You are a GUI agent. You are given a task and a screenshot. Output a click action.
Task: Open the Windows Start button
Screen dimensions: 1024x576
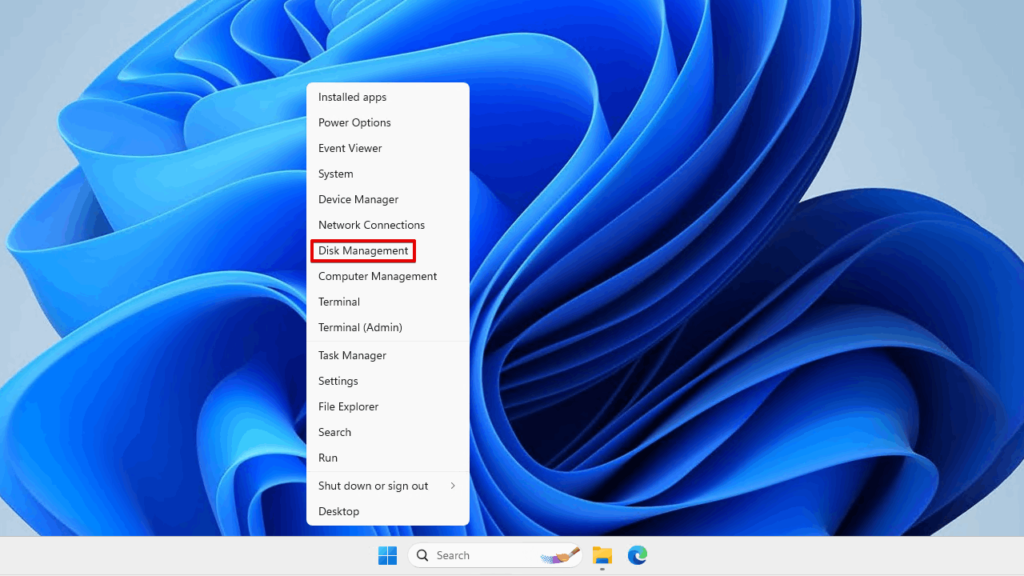click(x=387, y=555)
